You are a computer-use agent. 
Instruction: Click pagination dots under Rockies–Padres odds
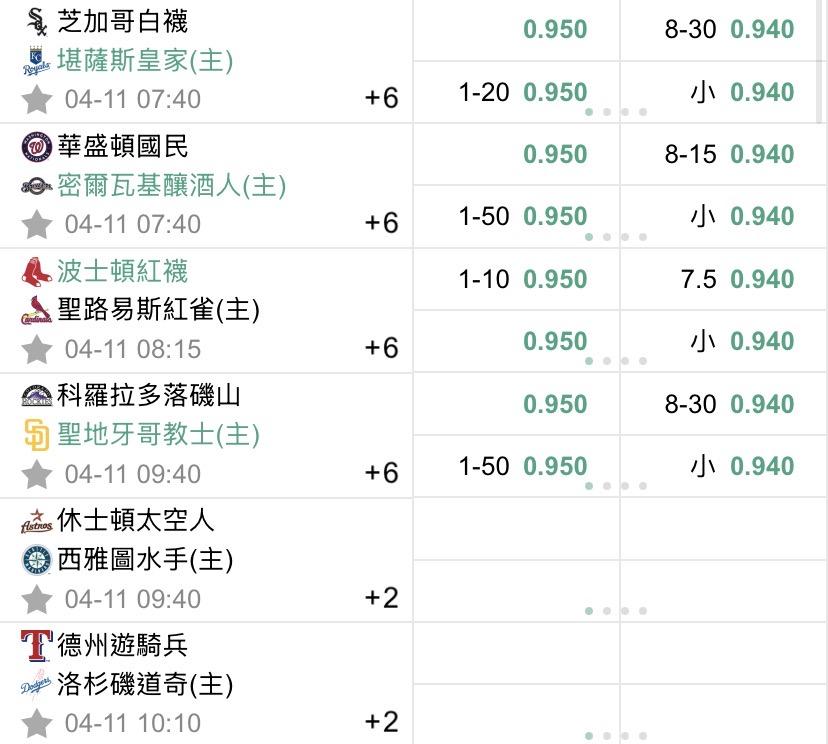[616, 486]
